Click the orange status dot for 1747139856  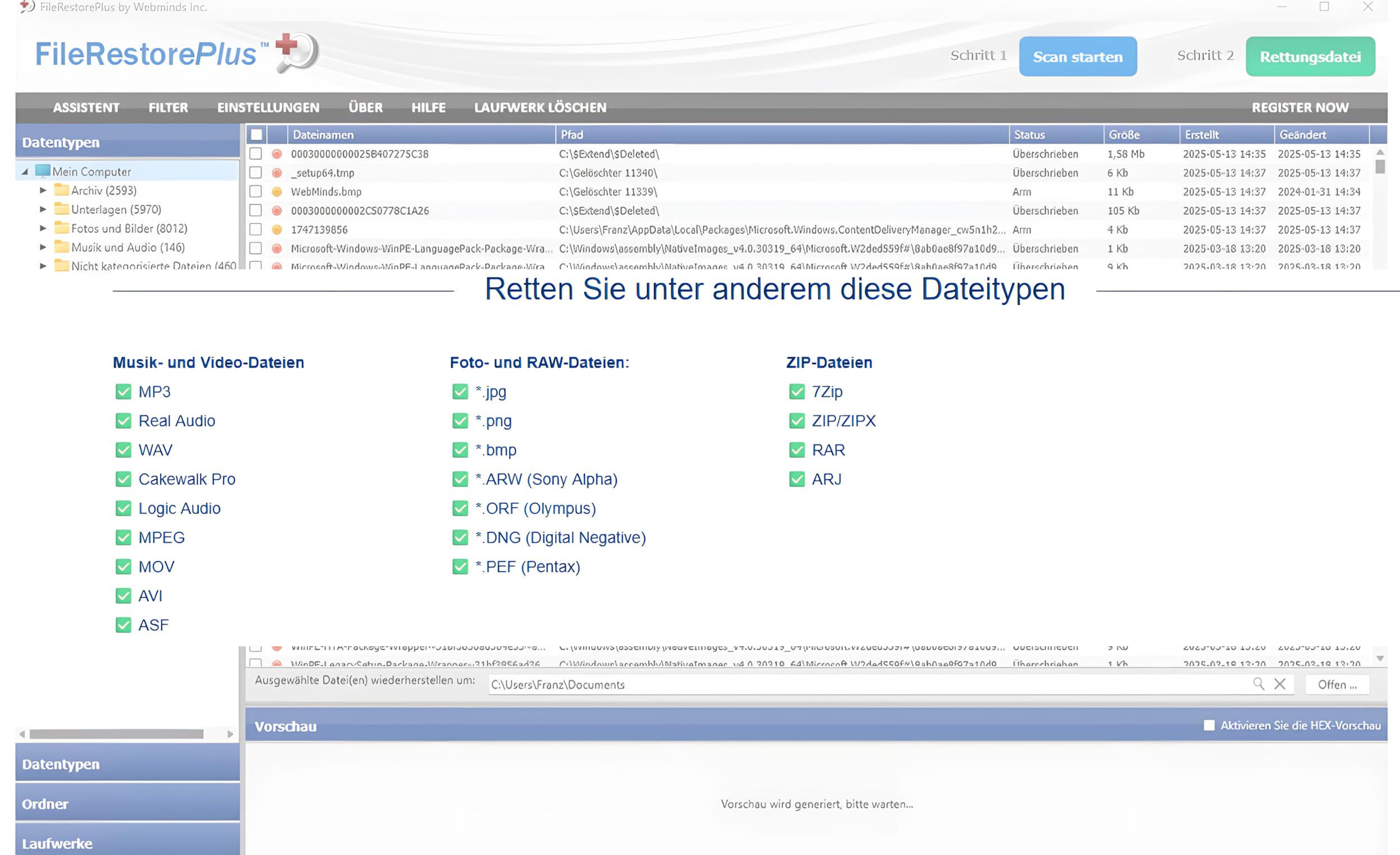point(277,229)
